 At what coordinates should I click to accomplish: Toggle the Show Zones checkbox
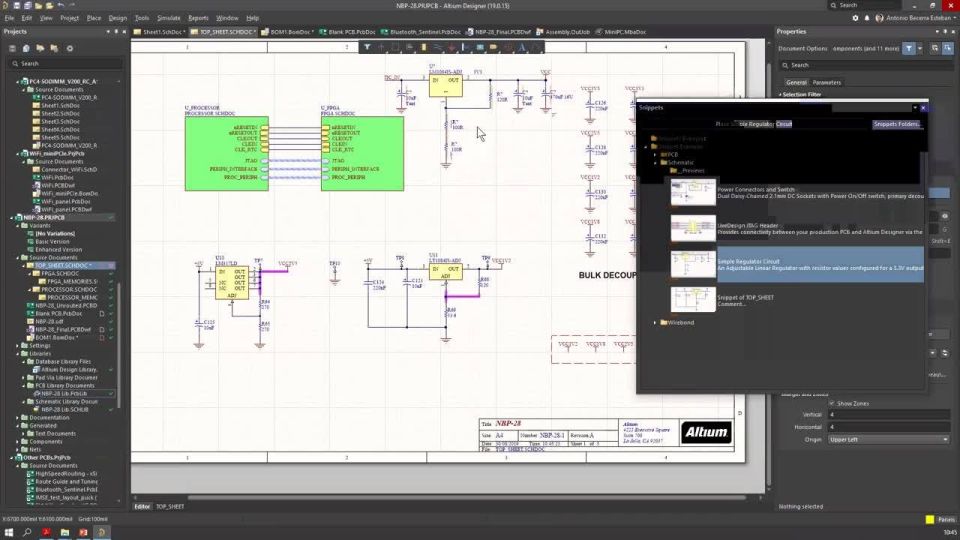point(831,403)
